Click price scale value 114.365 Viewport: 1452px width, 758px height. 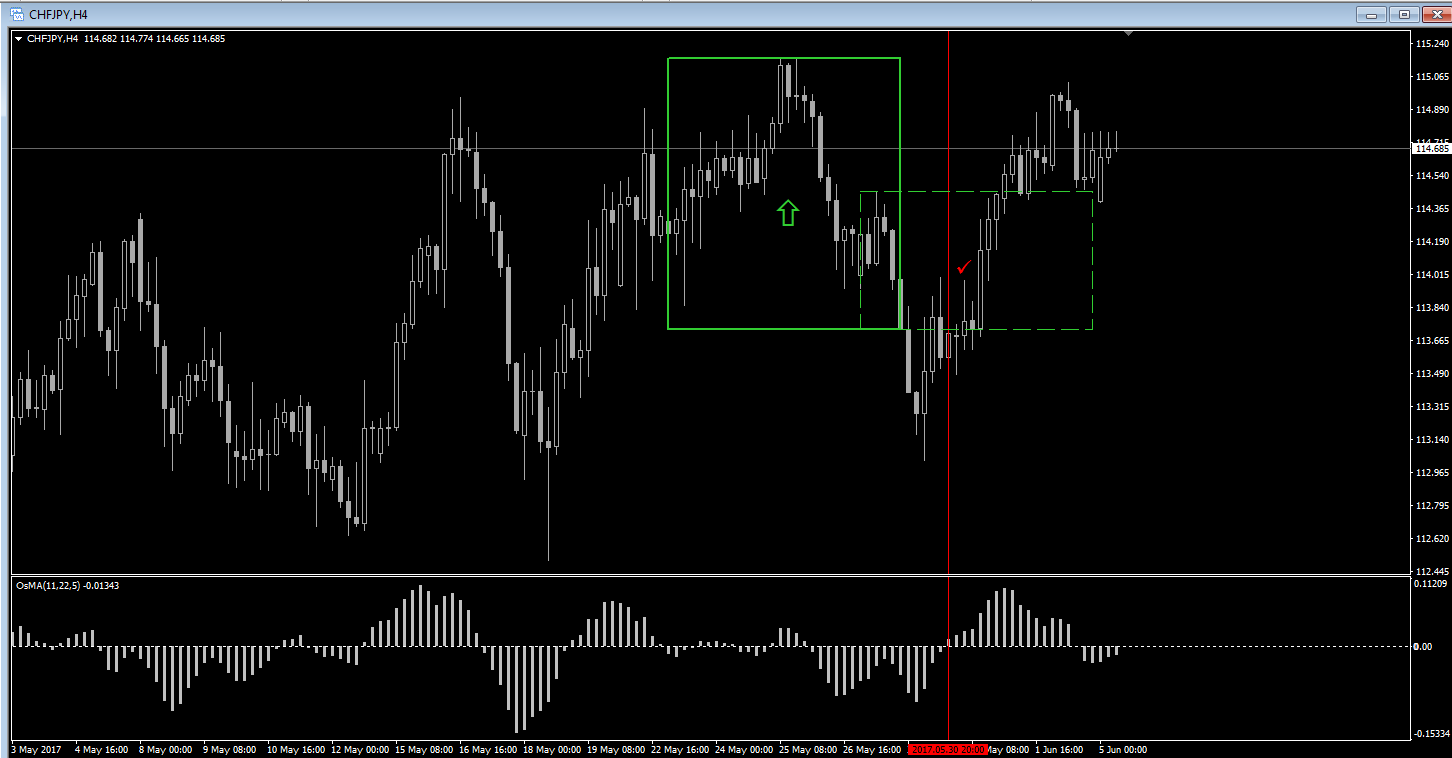click(1433, 209)
